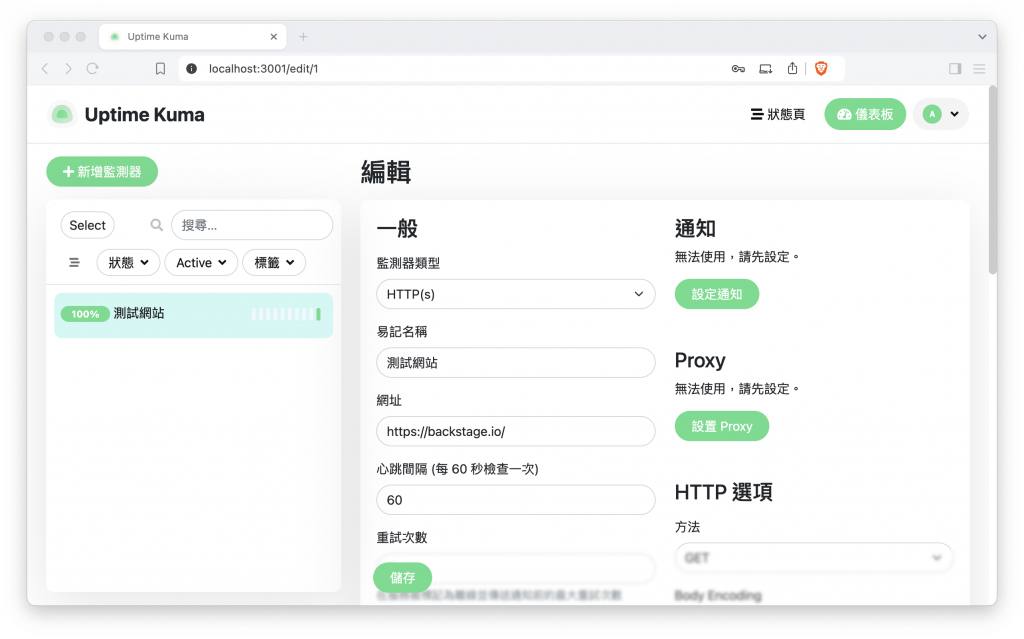Go to the 儀表板 dashboard
The width and height of the screenshot is (1024, 639).
tap(865, 114)
